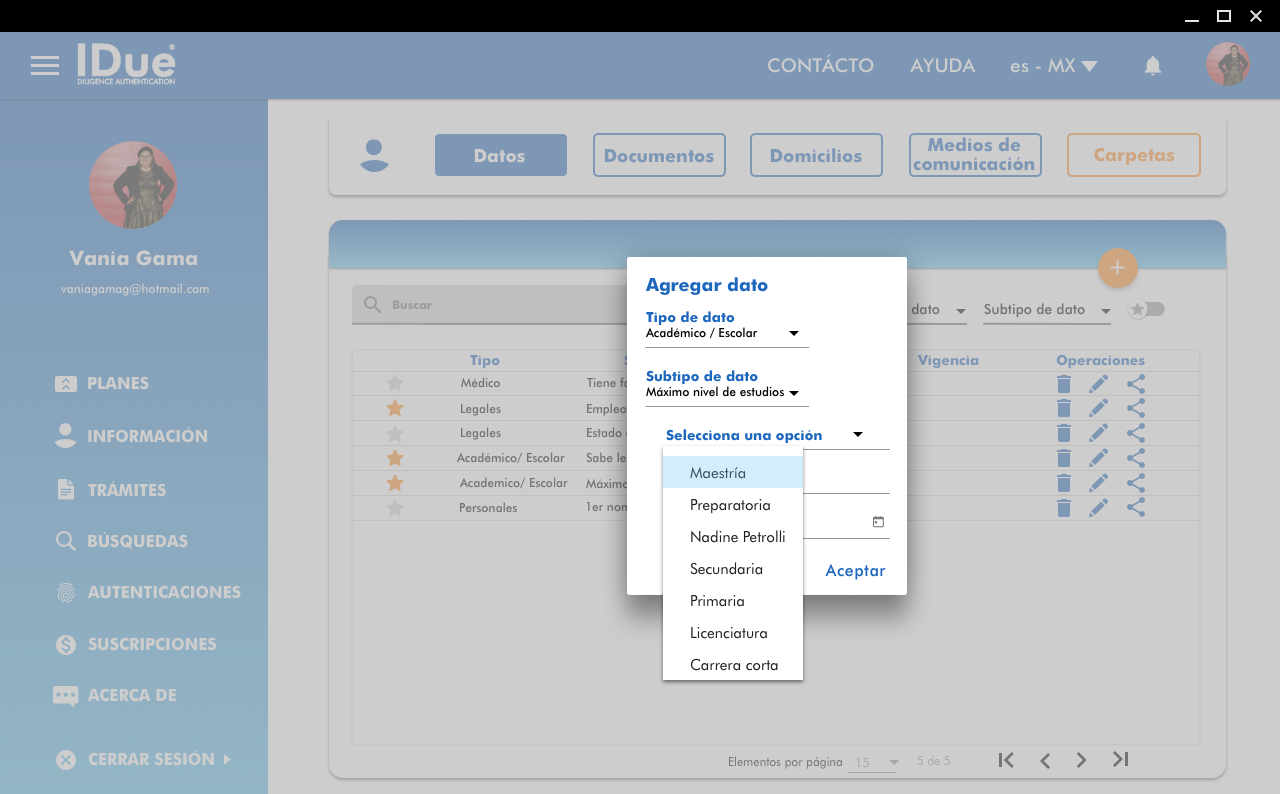
Task: Click the calendar icon in dialog
Action: click(x=878, y=522)
